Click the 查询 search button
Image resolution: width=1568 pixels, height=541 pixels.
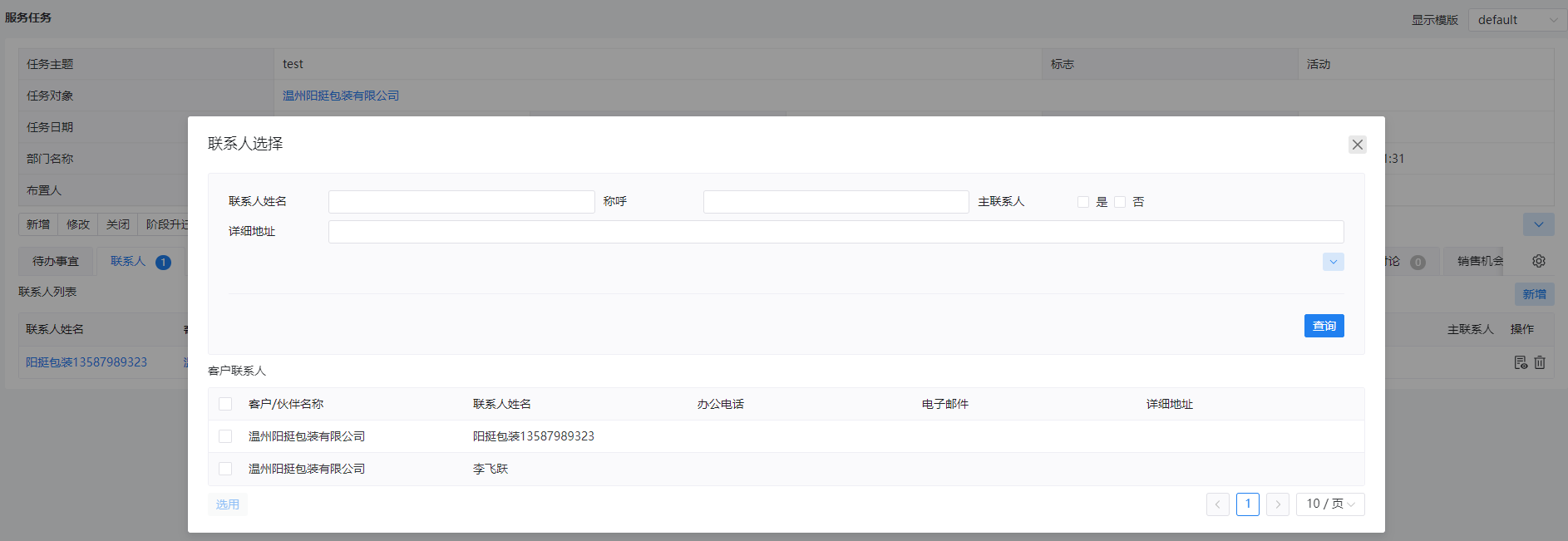pyautogui.click(x=1324, y=326)
